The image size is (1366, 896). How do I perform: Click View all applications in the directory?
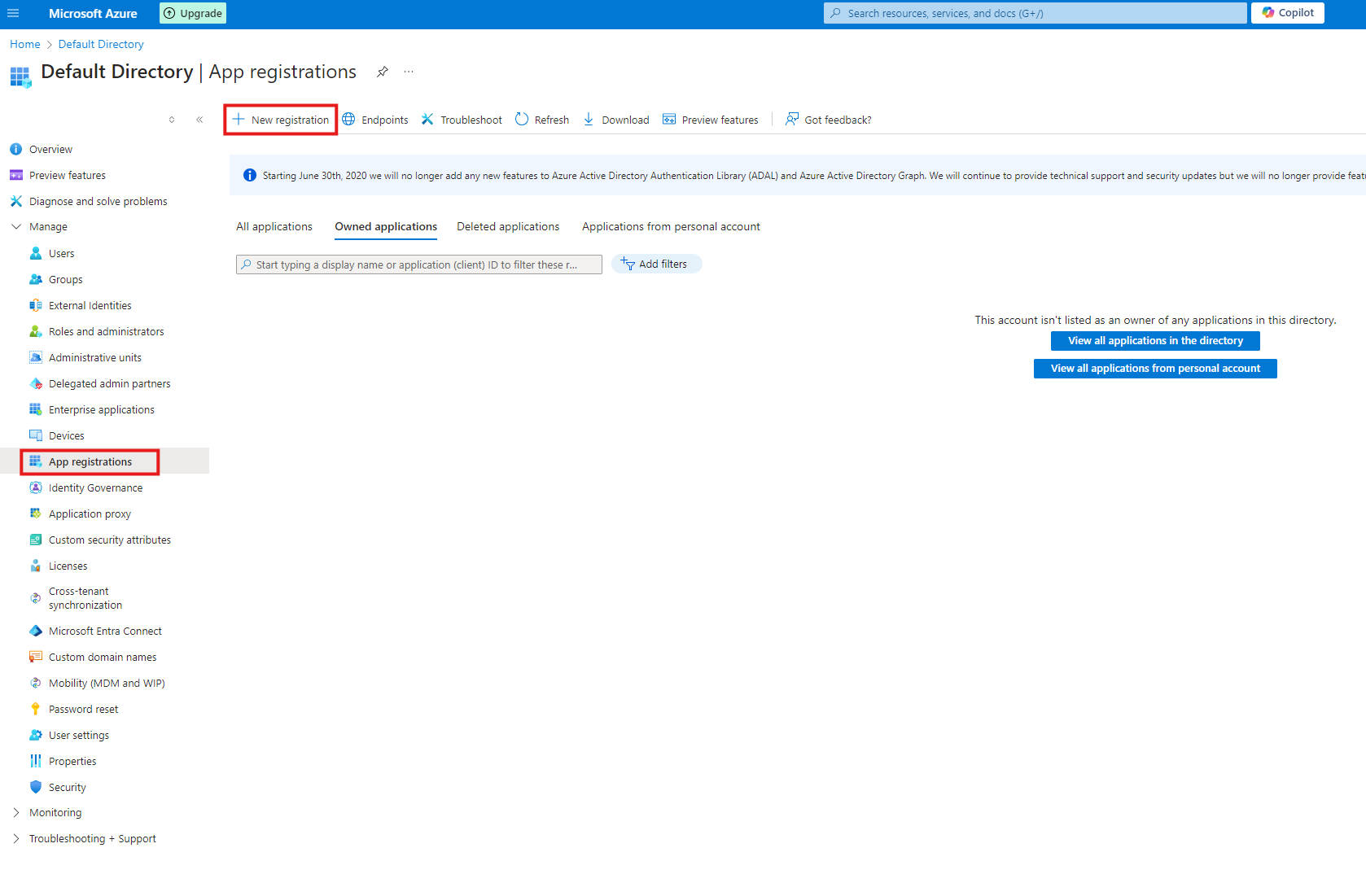[x=1155, y=341]
